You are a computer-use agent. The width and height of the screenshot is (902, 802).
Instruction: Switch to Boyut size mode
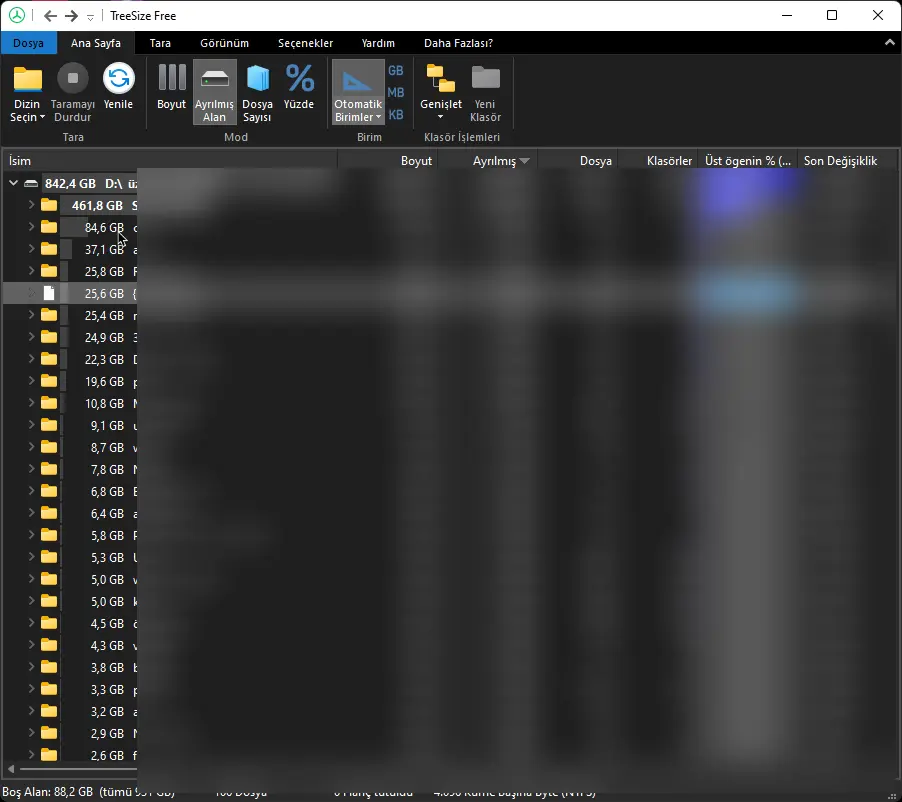click(171, 86)
